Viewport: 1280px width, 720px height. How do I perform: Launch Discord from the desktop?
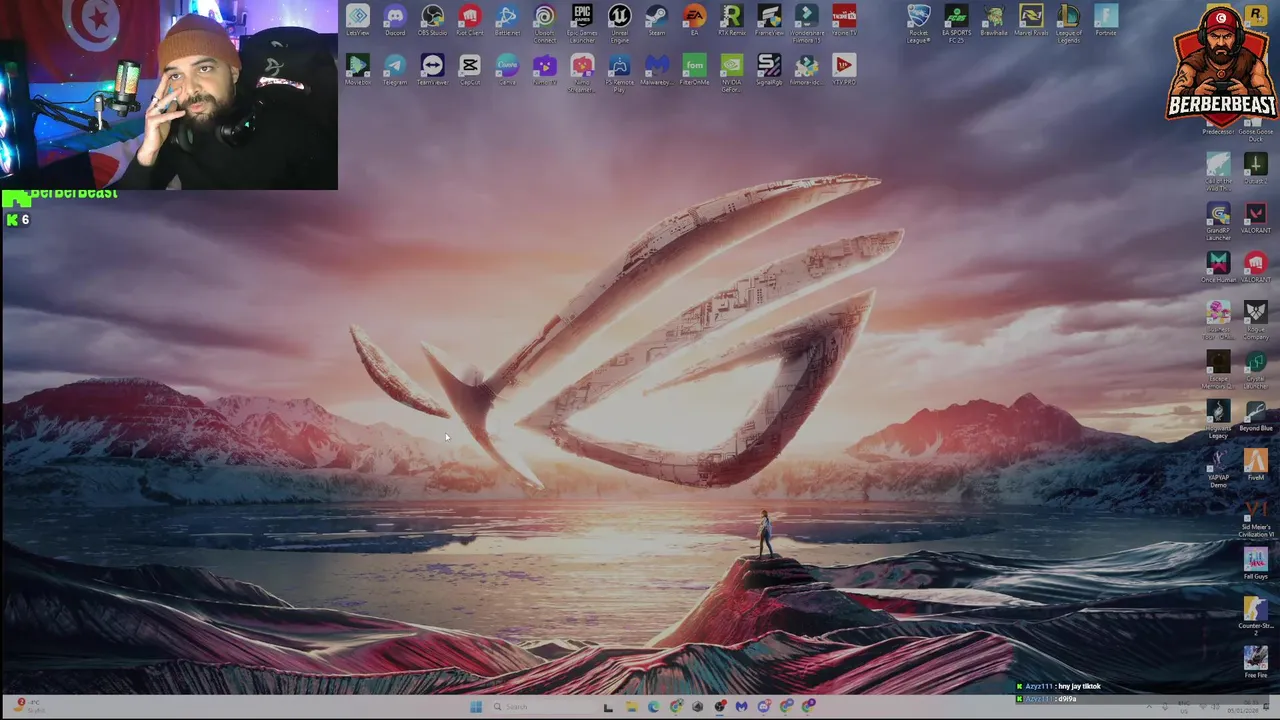point(395,20)
